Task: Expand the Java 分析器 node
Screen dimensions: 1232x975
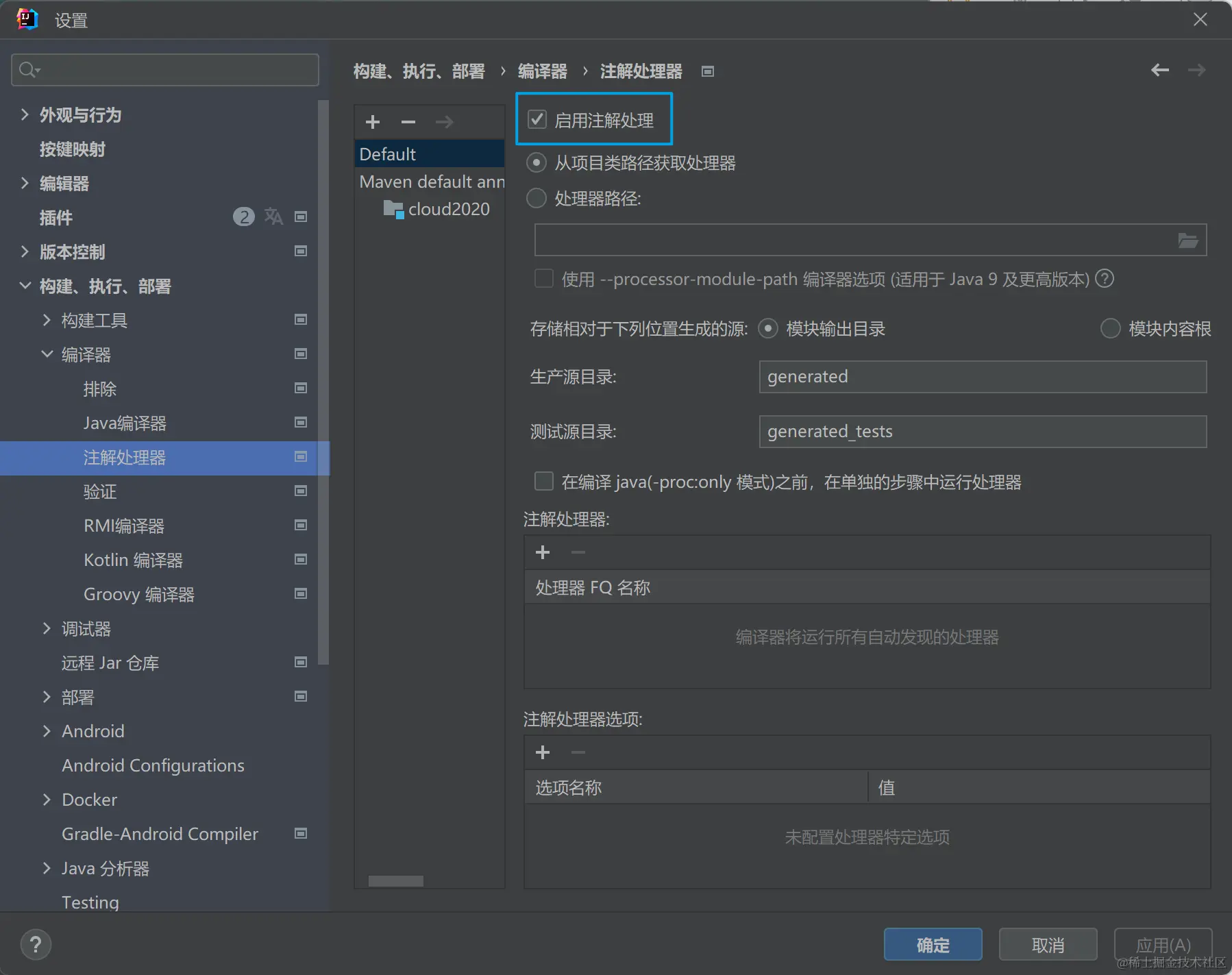Action: [x=47, y=868]
